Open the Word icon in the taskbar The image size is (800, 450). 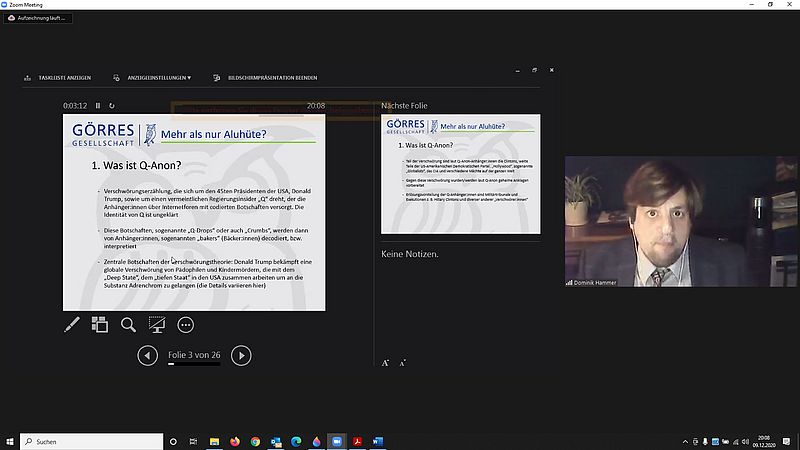[x=378, y=441]
